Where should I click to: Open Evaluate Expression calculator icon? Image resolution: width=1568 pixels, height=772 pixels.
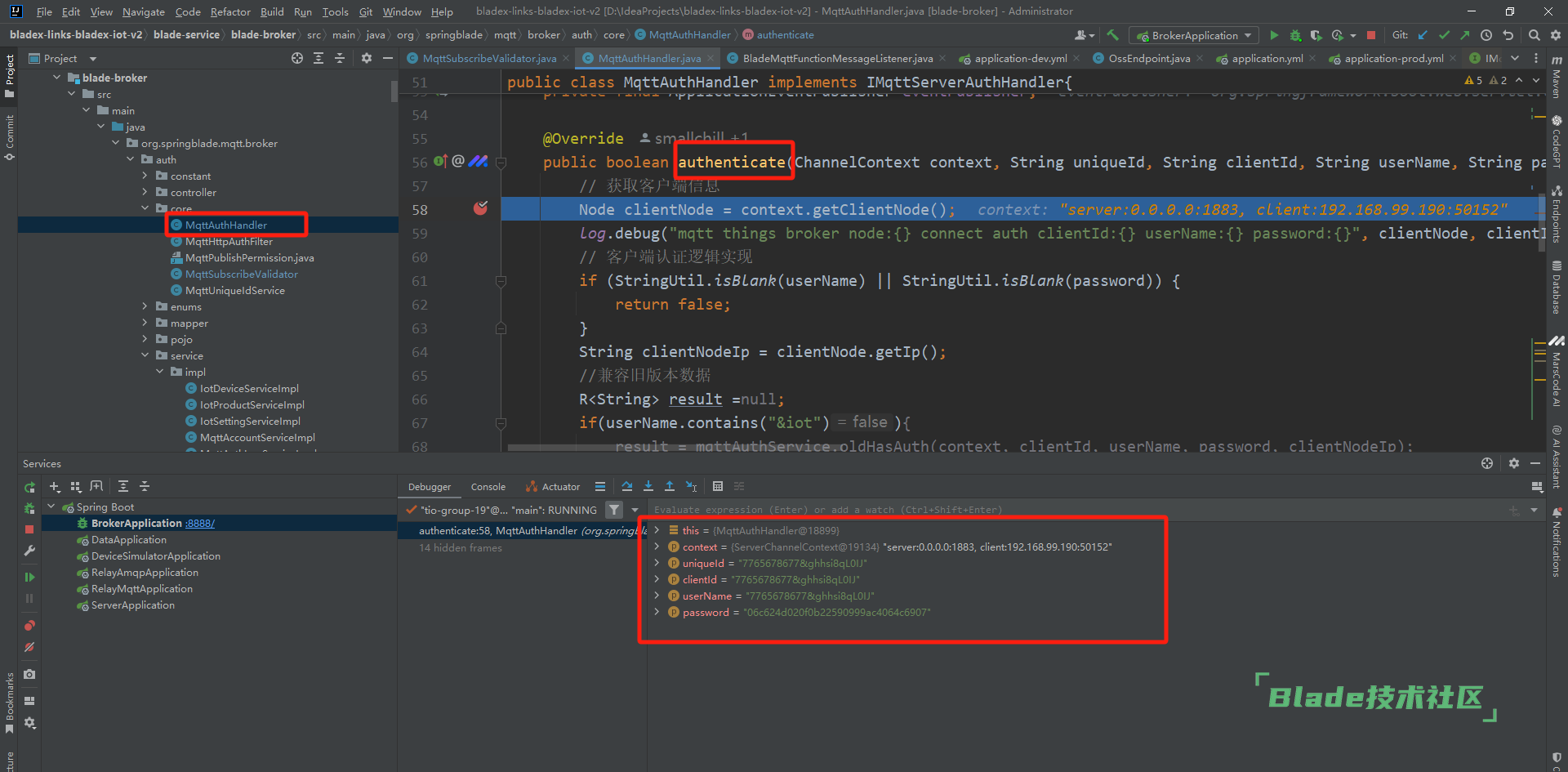coord(718,486)
